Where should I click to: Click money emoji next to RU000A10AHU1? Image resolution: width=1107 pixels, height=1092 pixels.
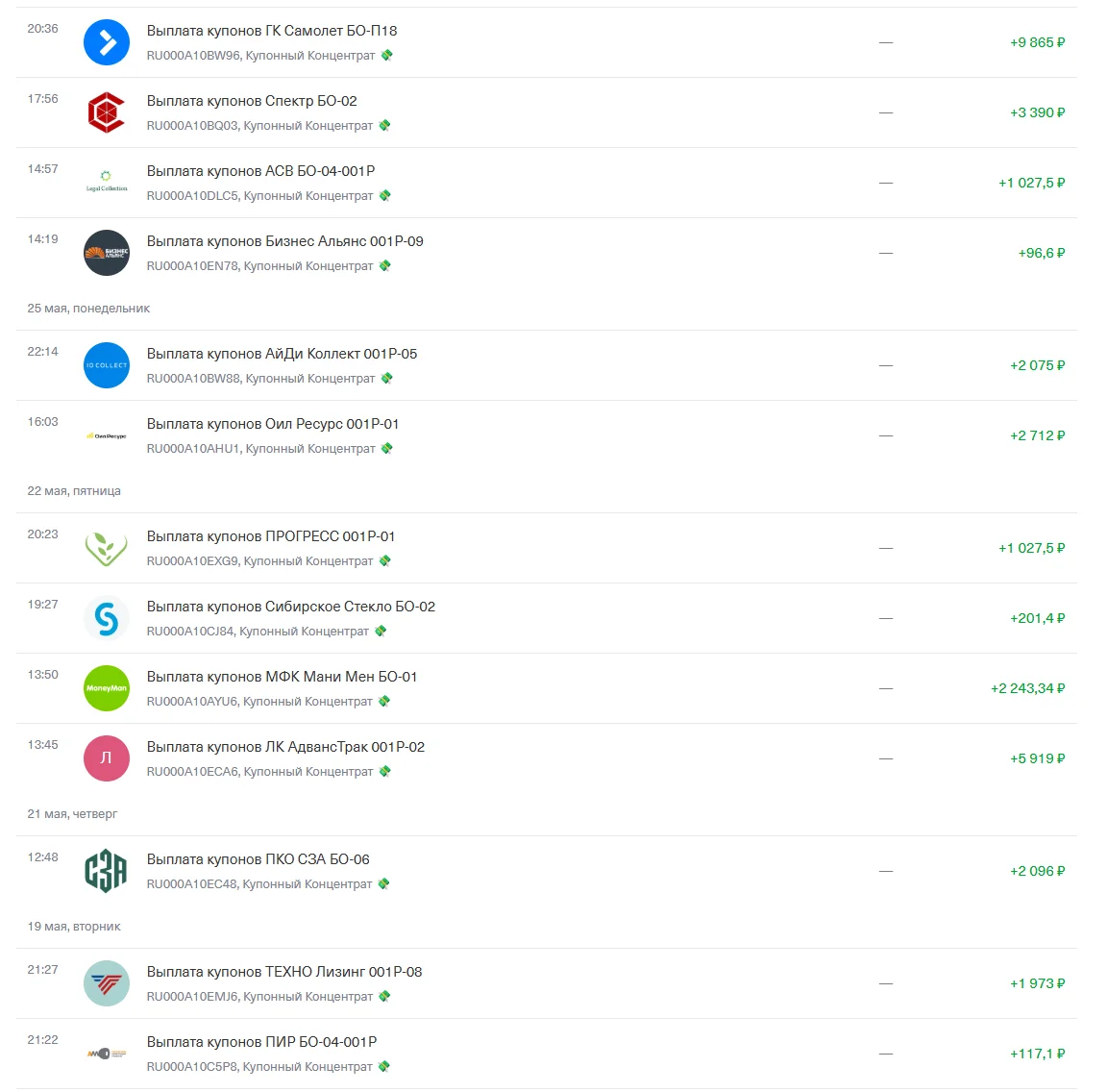pyautogui.click(x=387, y=449)
